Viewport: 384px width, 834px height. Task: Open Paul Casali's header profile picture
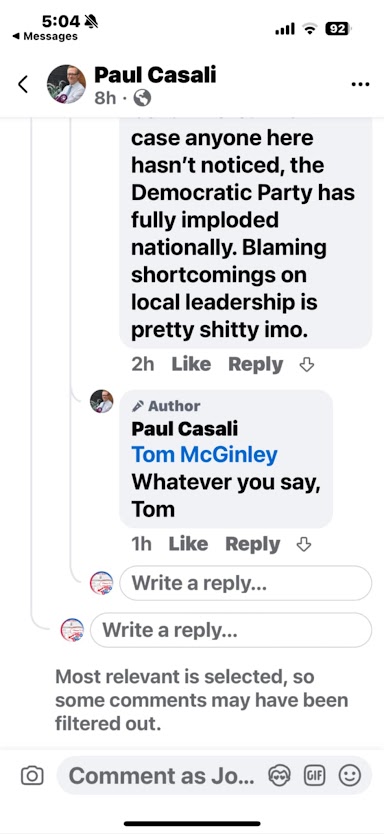tap(66, 84)
